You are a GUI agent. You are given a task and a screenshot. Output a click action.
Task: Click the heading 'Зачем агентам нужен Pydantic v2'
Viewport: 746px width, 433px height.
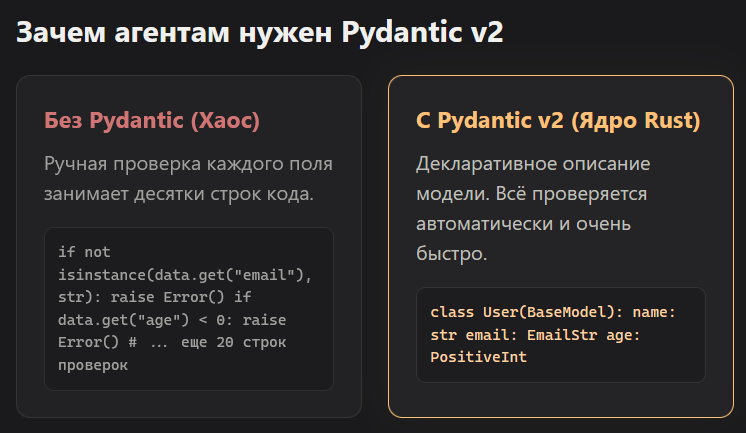pyautogui.click(x=260, y=33)
